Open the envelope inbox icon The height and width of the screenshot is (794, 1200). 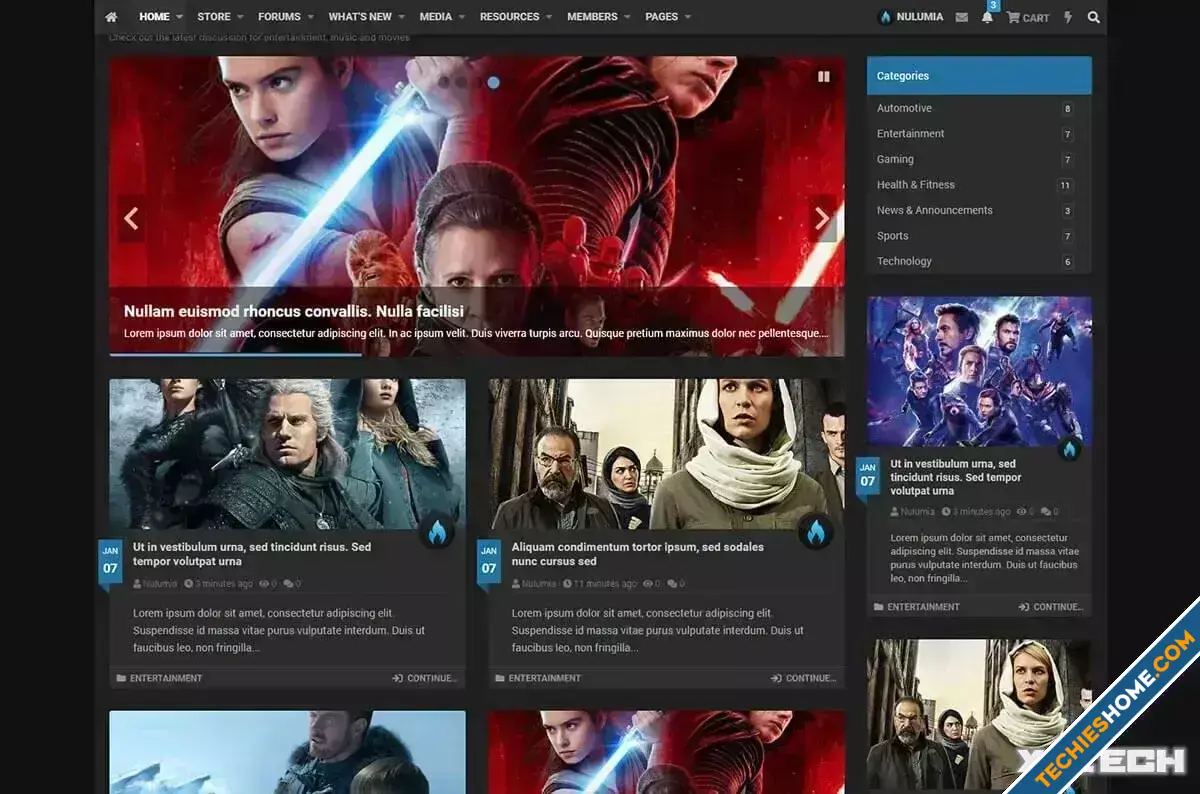pyautogui.click(x=961, y=17)
